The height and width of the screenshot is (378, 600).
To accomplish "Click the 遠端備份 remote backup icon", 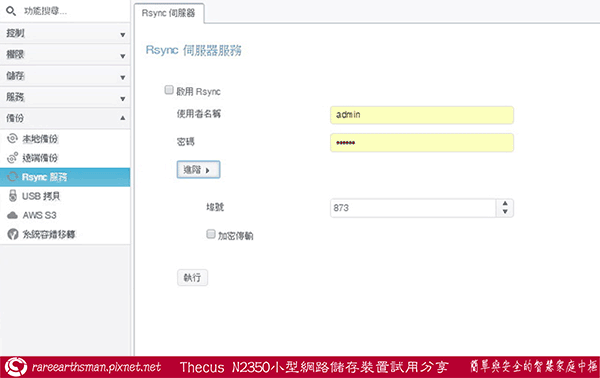I will point(13,158).
